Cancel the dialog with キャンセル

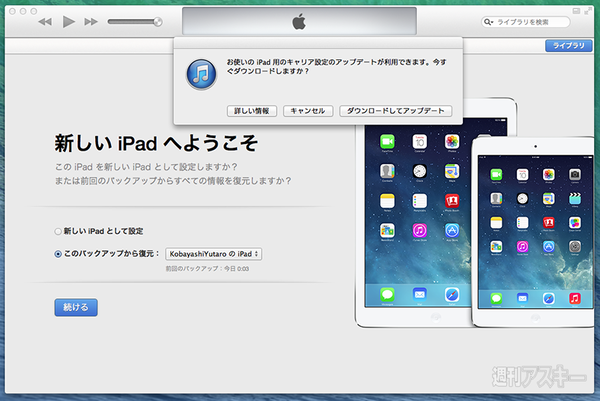point(308,111)
